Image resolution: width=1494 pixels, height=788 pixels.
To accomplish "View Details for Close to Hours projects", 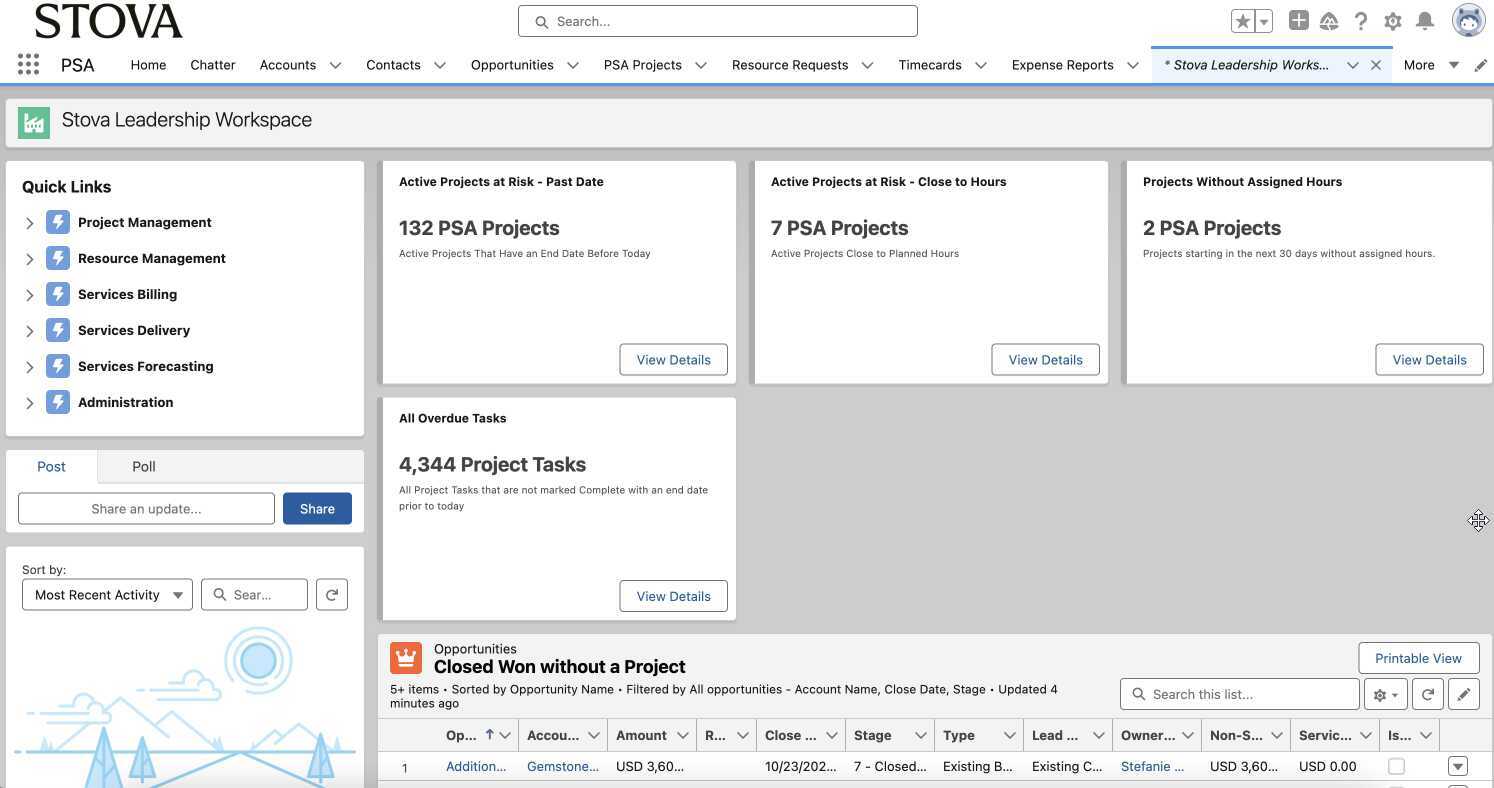I will tap(1045, 360).
